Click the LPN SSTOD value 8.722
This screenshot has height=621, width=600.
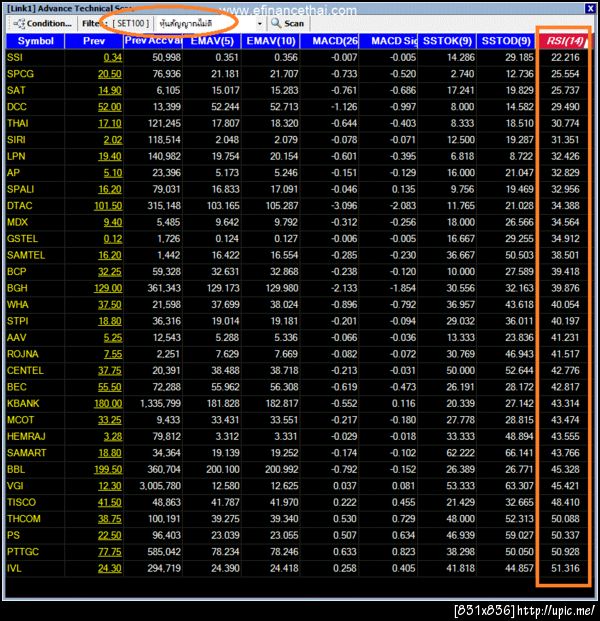[x=521, y=156]
